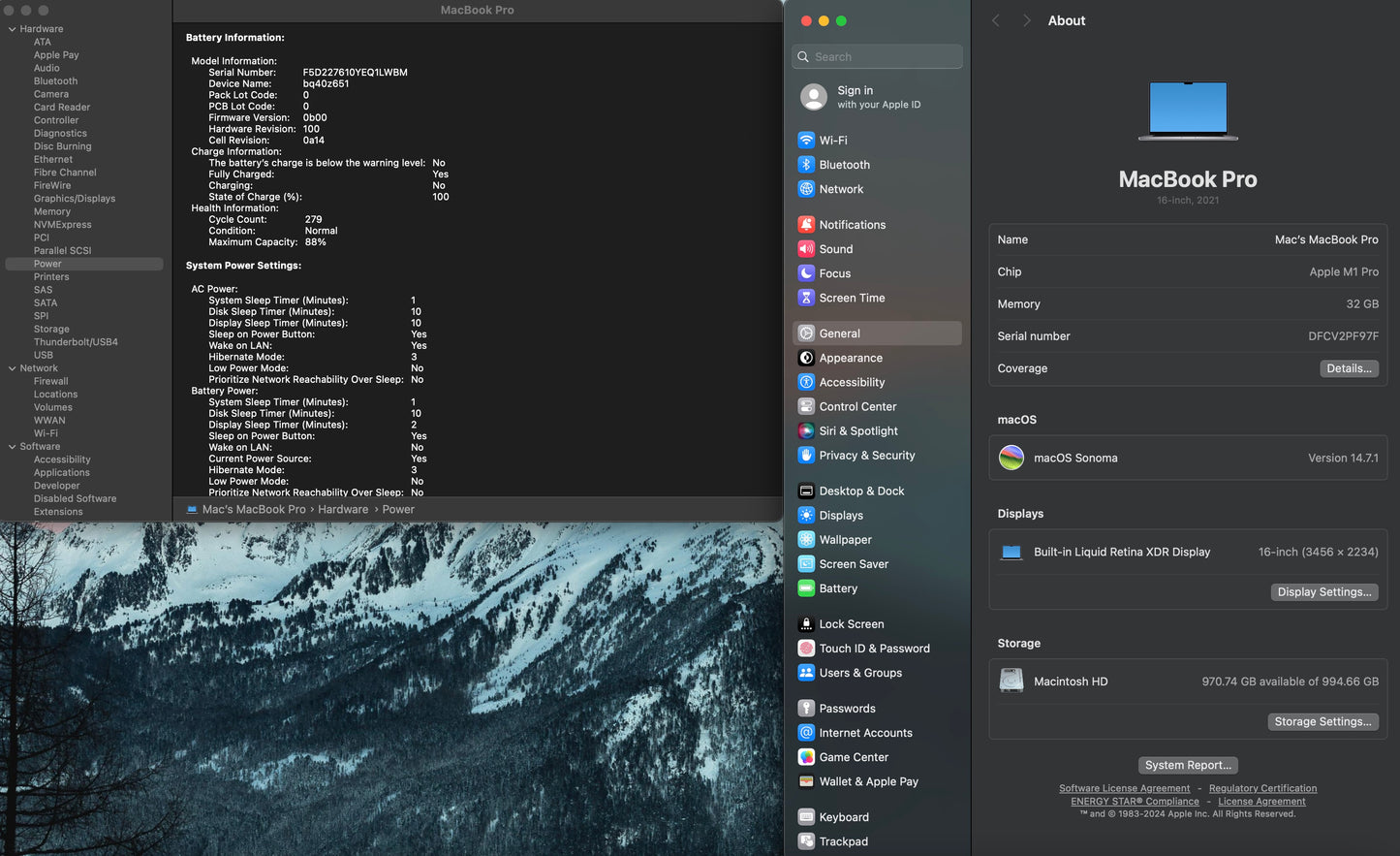Select Bluetooth in System Information sidebar

point(55,81)
